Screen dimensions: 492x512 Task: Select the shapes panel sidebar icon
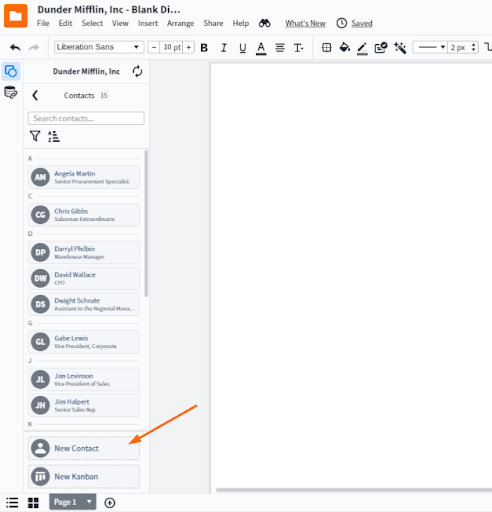click(11, 71)
